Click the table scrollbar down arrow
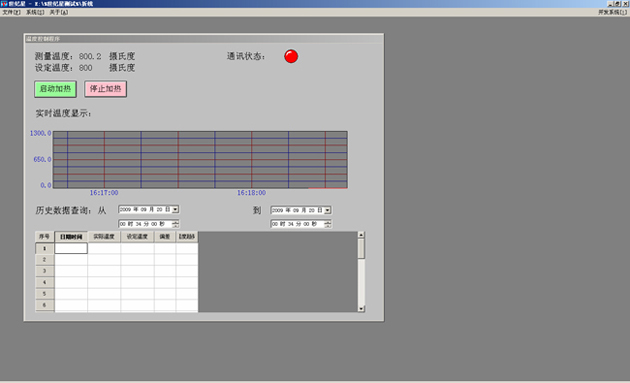This screenshot has height=383, width=630. 361,309
